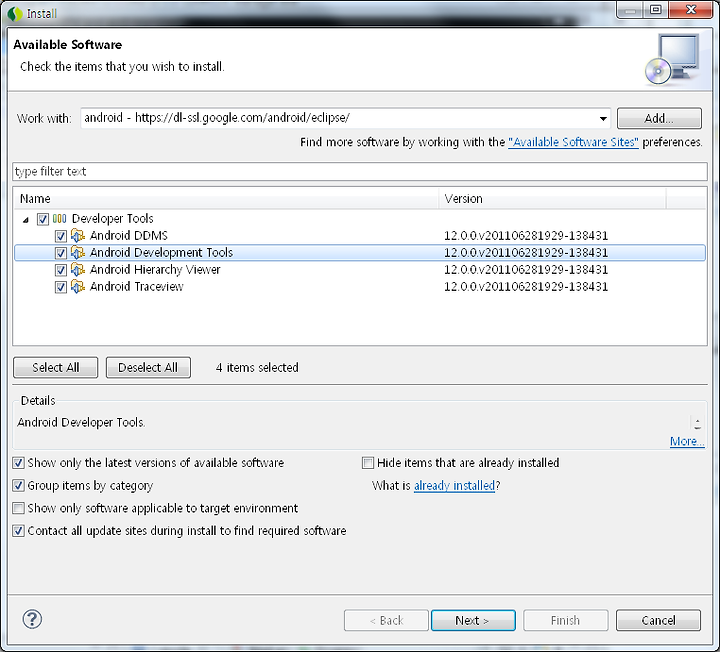
Task: Select the Android Hierarchy Viewer row
Action: click(360, 270)
